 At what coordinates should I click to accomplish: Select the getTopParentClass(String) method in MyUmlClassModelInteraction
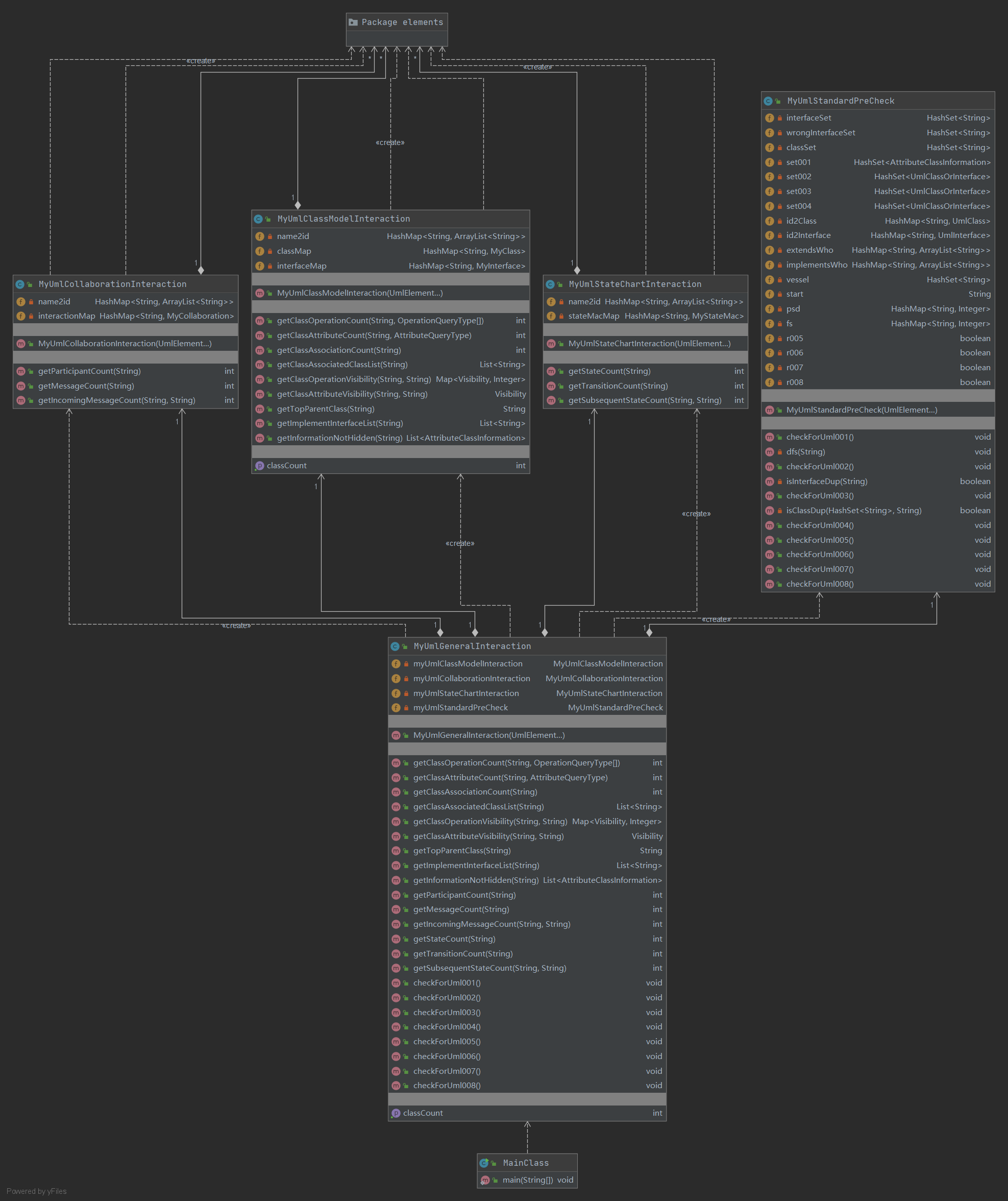326,409
